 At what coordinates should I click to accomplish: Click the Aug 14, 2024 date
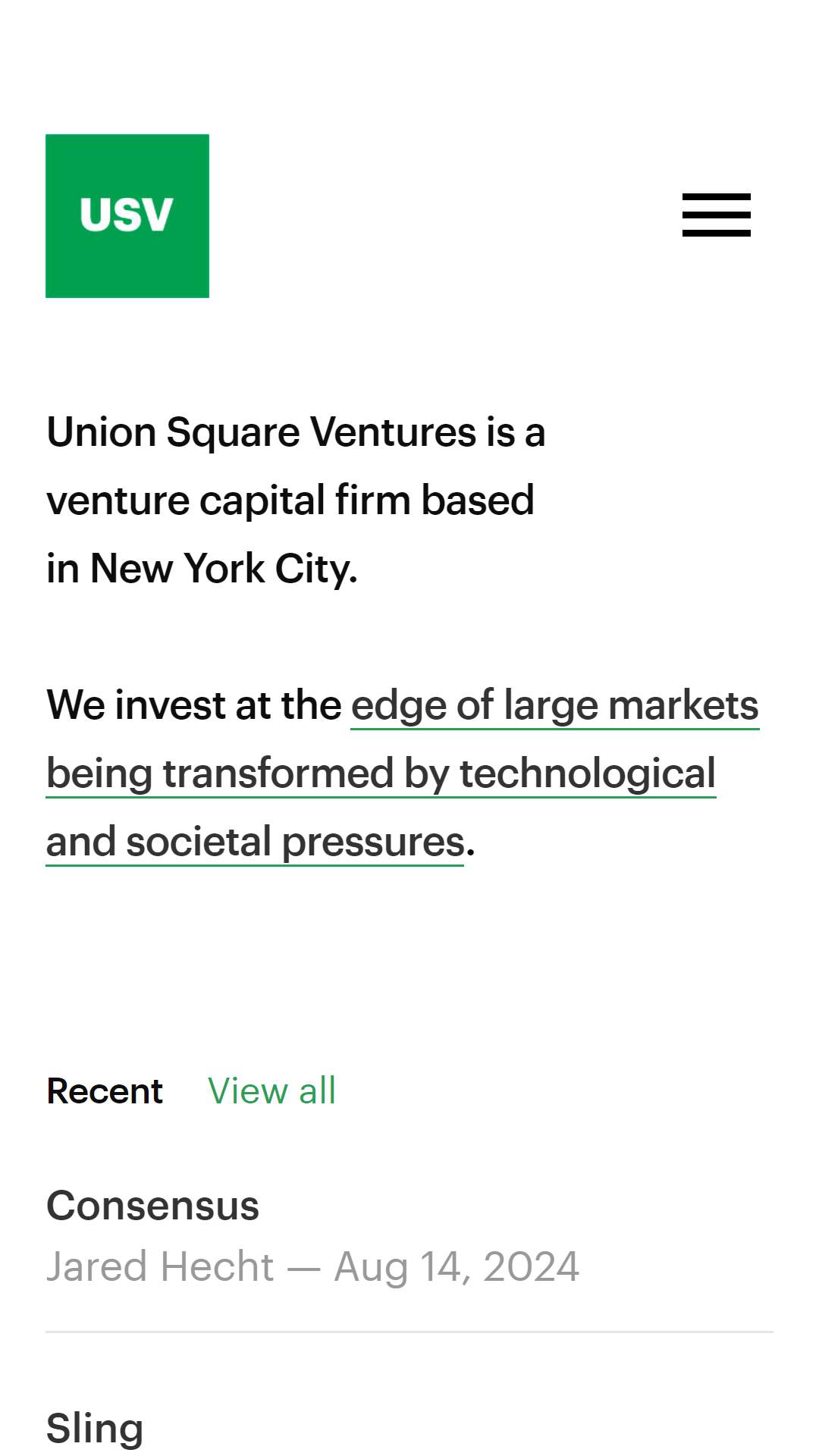[457, 1266]
